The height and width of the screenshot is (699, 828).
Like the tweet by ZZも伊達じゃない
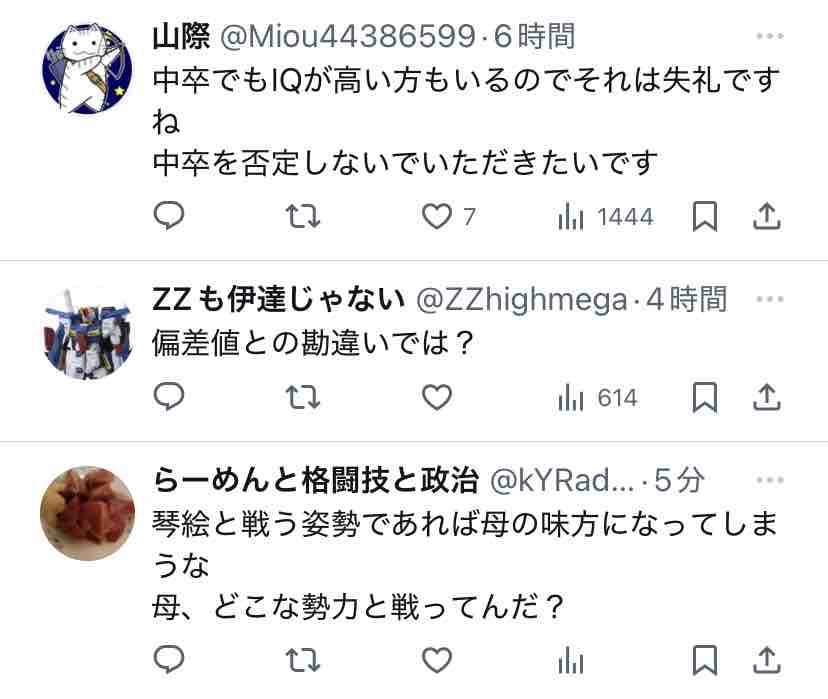coord(437,397)
